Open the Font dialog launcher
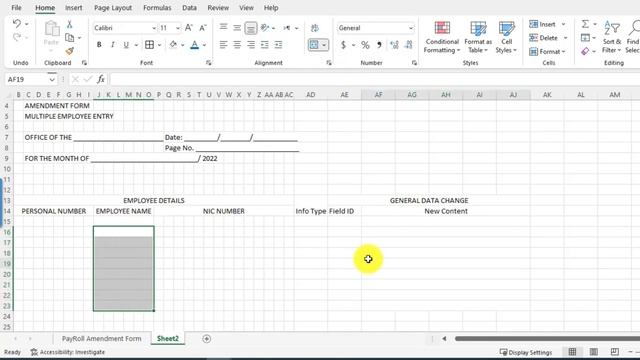 (x=209, y=63)
